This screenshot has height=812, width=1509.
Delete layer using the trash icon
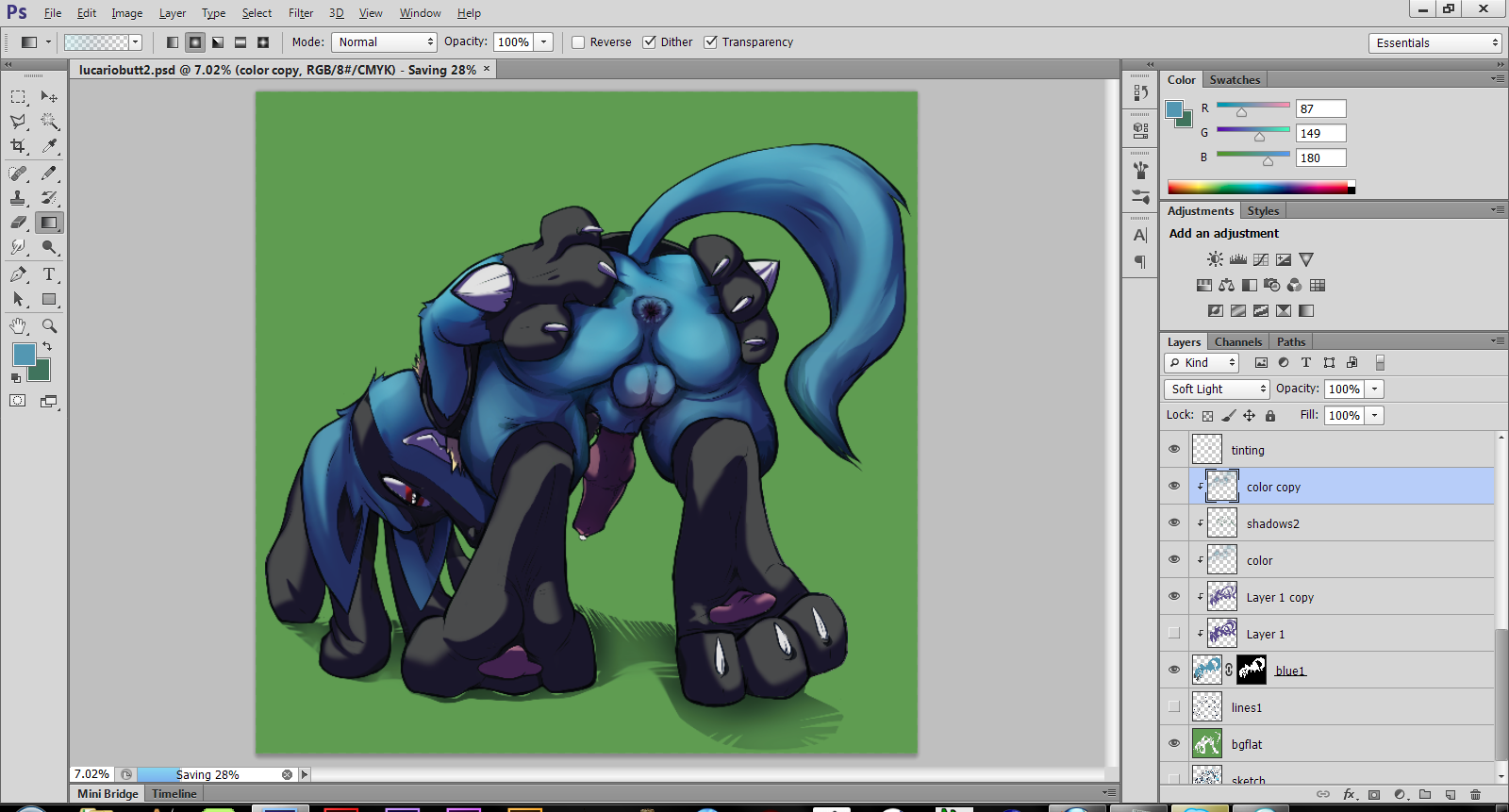tap(1476, 795)
